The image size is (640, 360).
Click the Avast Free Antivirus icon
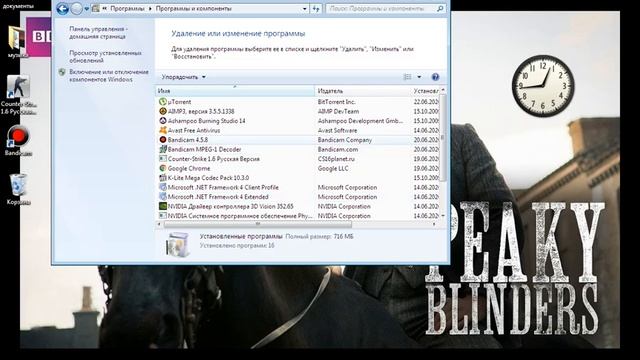[162, 130]
